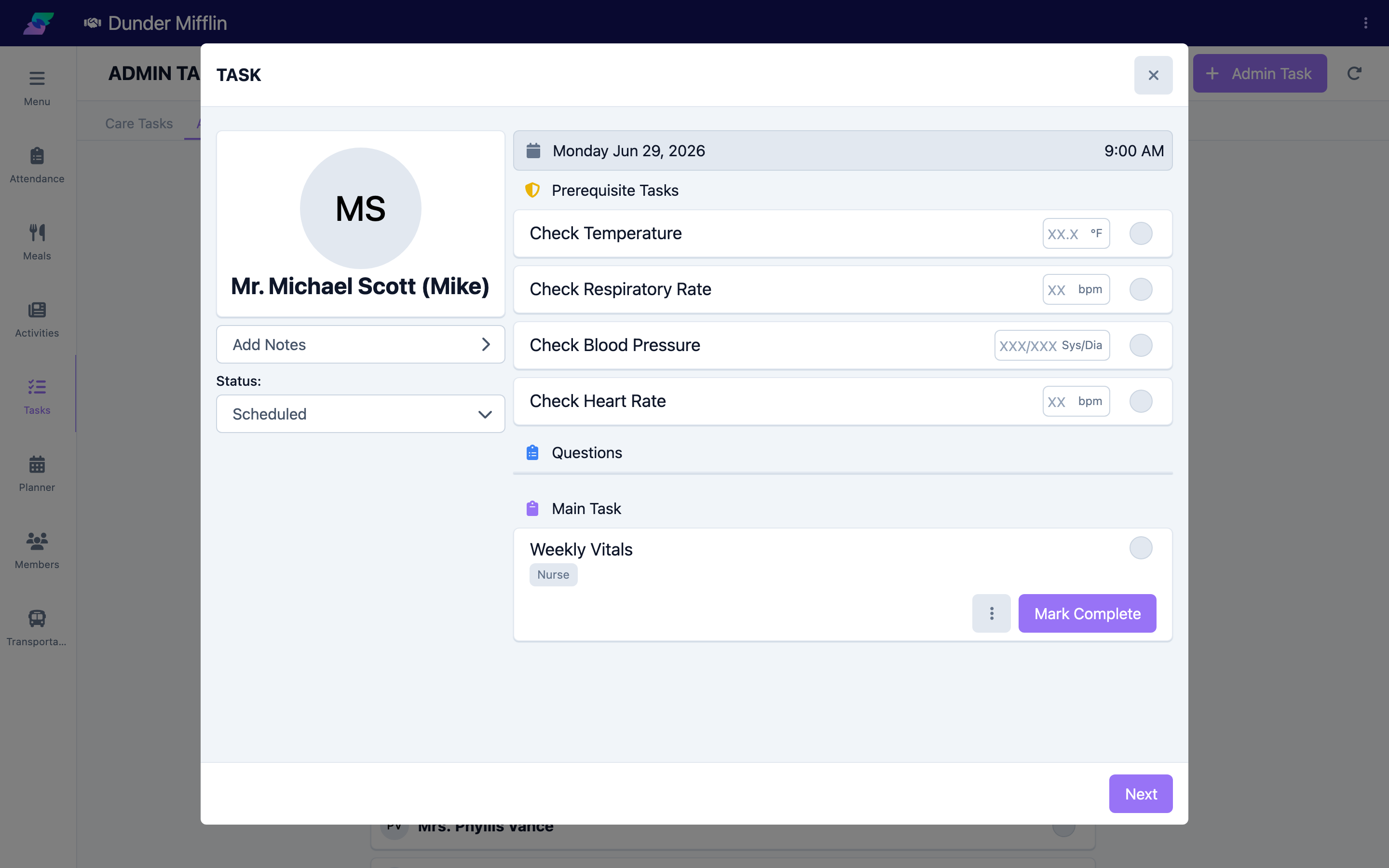Tick the Weekly Vitals completion circle
The height and width of the screenshot is (868, 1389).
[x=1141, y=548]
